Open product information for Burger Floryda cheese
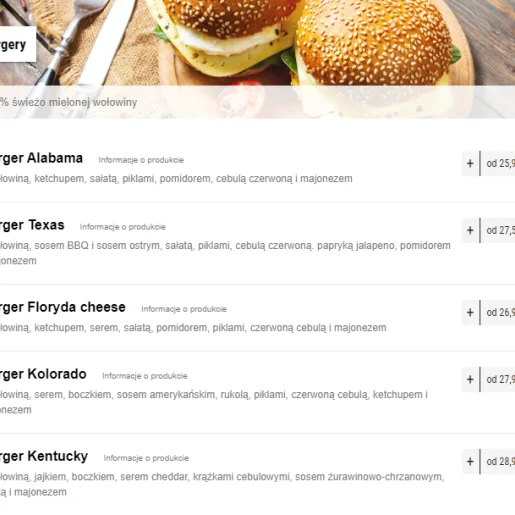The height and width of the screenshot is (515, 515). [x=184, y=309]
